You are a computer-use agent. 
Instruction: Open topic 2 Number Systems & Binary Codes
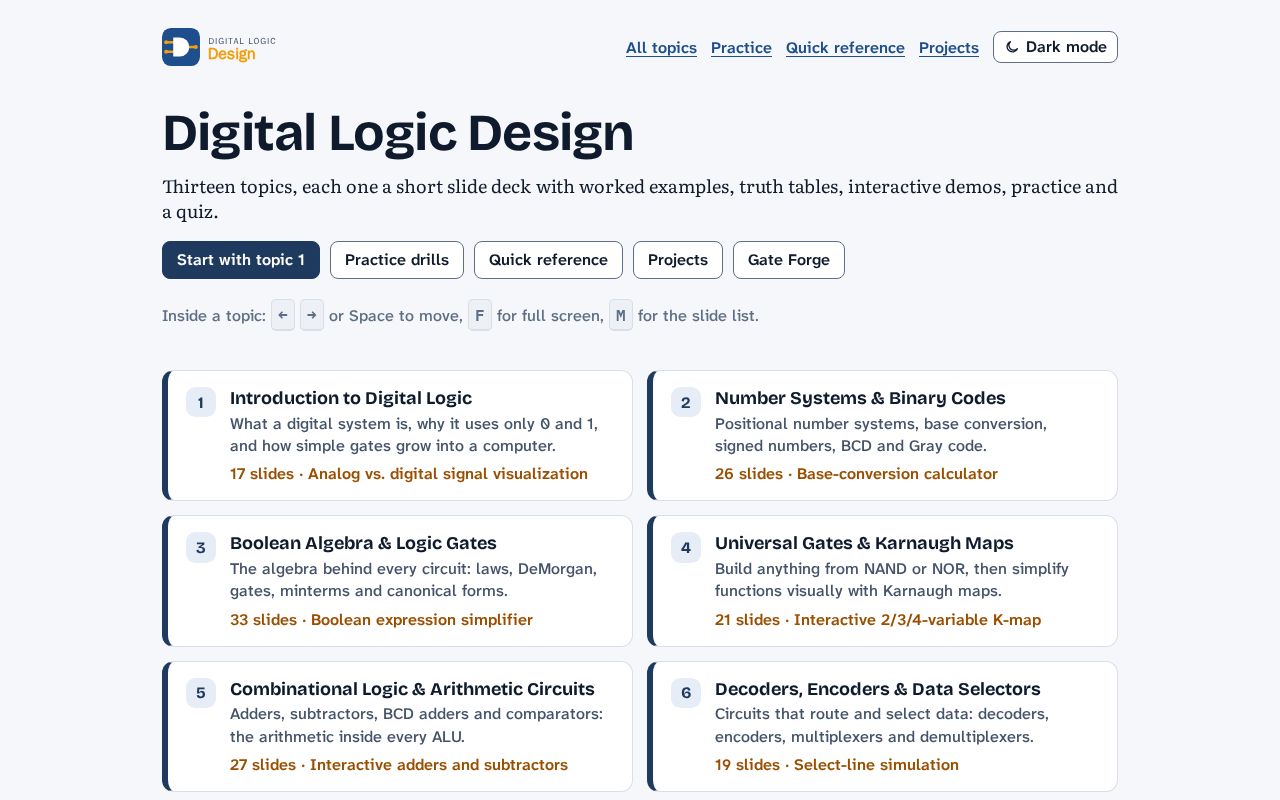[882, 435]
